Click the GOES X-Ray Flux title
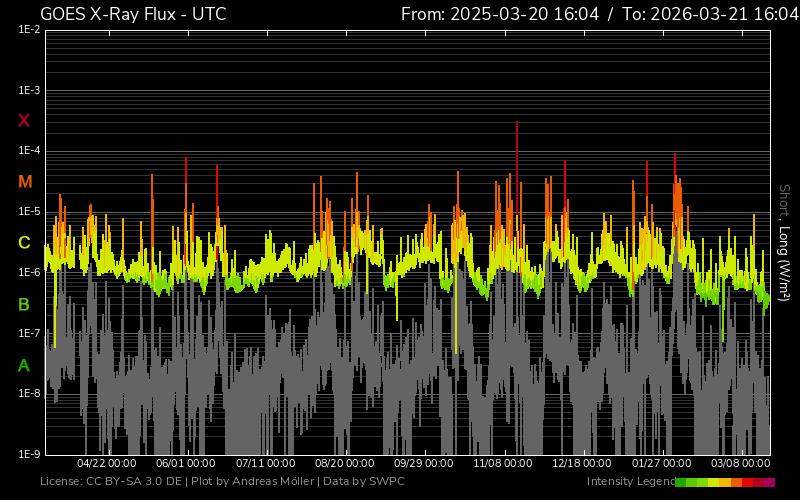The image size is (800, 500). click(x=133, y=14)
